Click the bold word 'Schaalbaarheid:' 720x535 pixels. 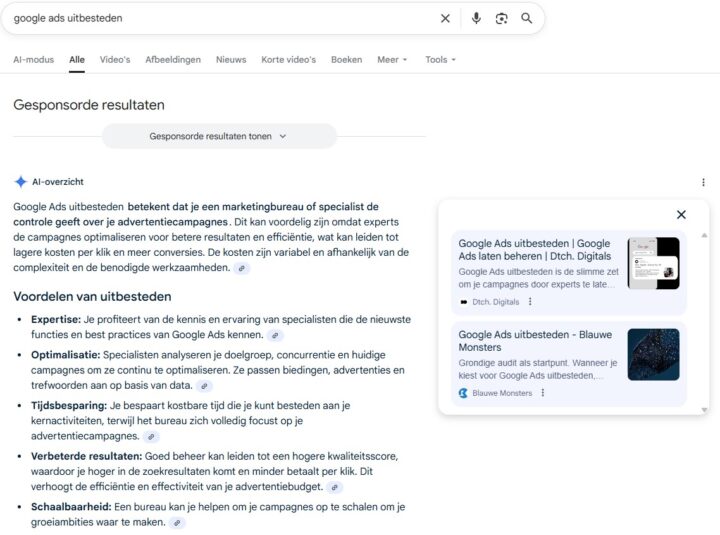tap(71, 507)
